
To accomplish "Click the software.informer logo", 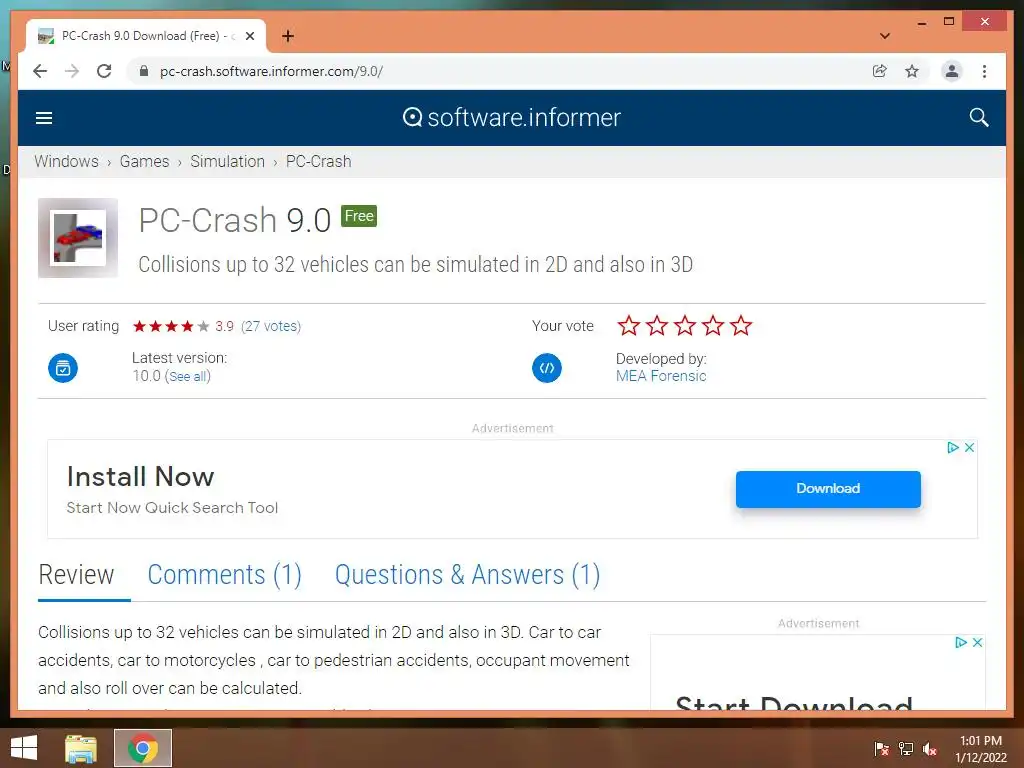I will (511, 118).
